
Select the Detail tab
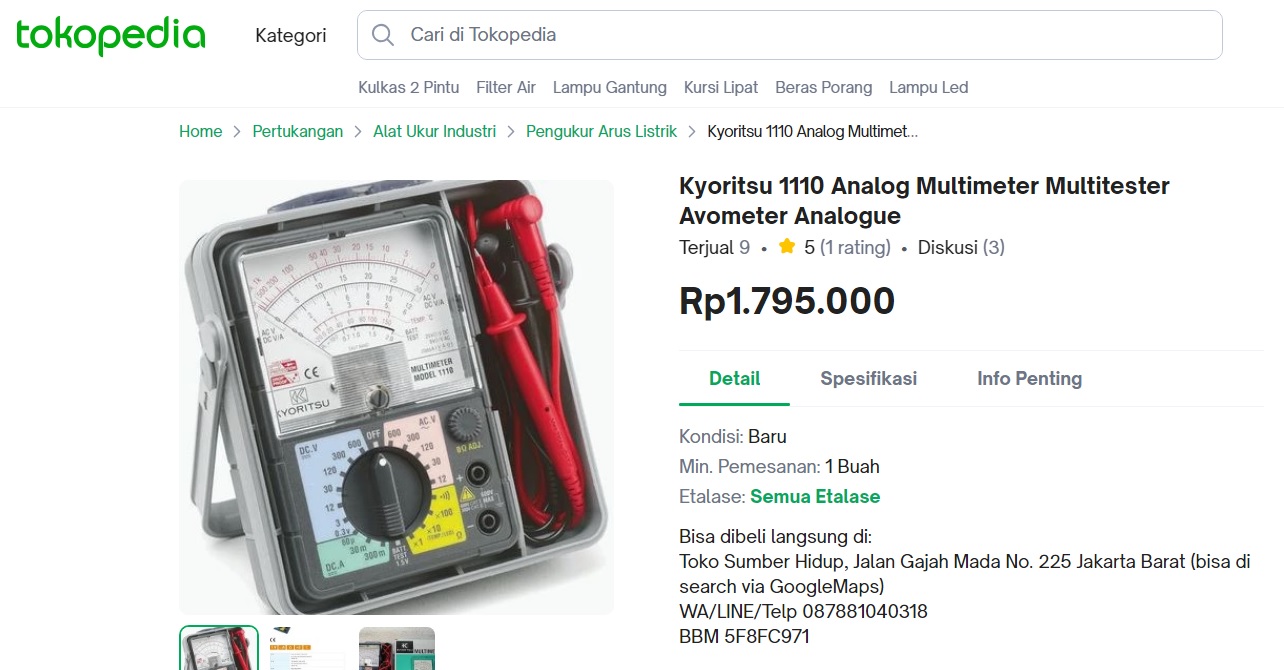pyautogui.click(x=735, y=379)
